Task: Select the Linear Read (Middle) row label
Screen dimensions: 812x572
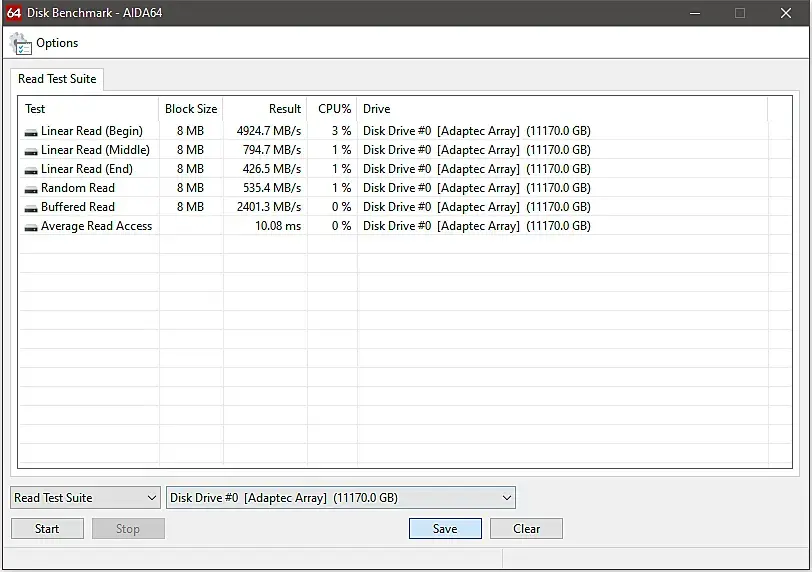Action: click(95, 150)
